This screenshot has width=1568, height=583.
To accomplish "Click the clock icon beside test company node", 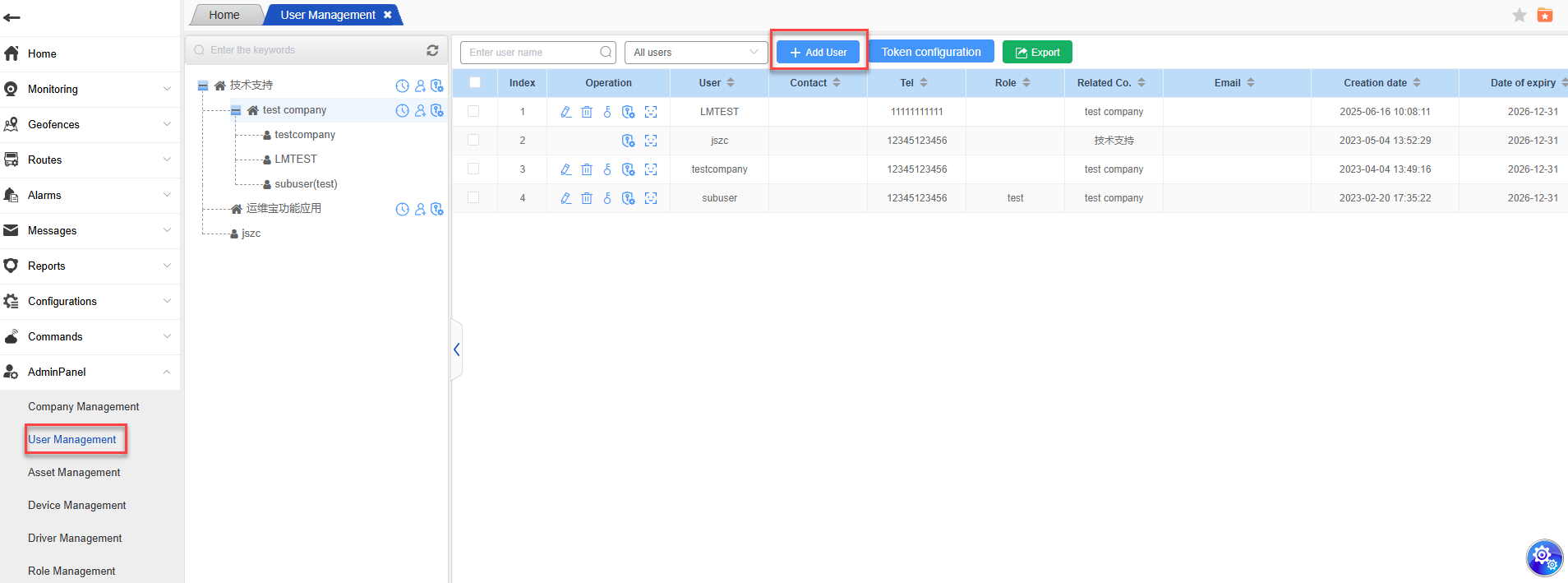I will pyautogui.click(x=402, y=110).
